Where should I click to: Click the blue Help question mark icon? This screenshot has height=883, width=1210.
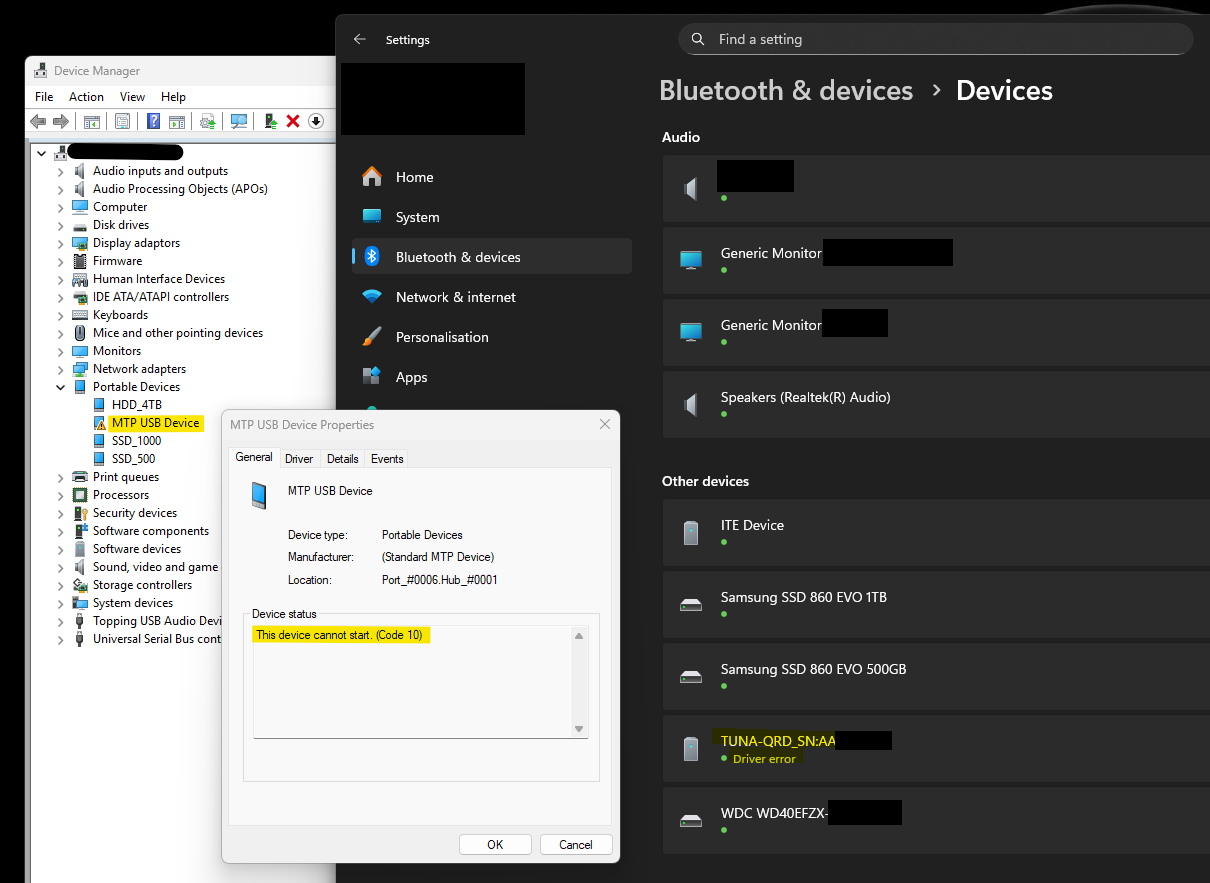pos(154,121)
